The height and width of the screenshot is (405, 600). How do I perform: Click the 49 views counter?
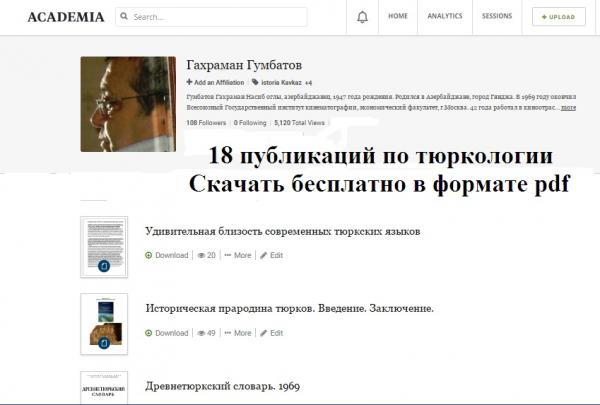[207, 333]
